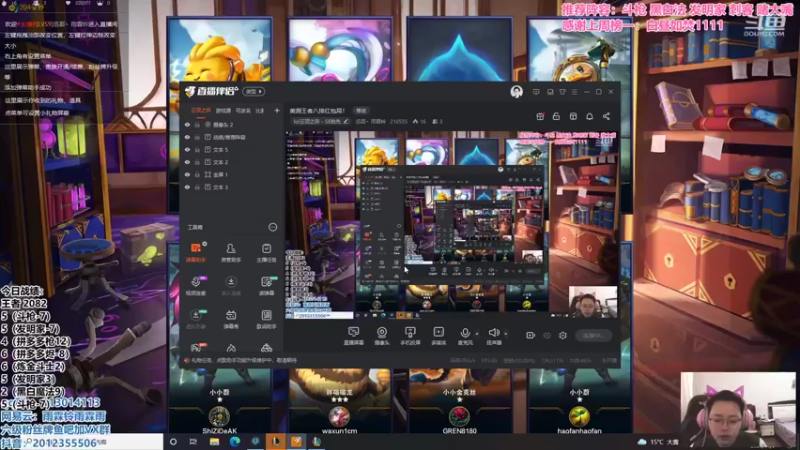
Task: Toggle visibility of 摄像头 2 source
Action: 187,124
